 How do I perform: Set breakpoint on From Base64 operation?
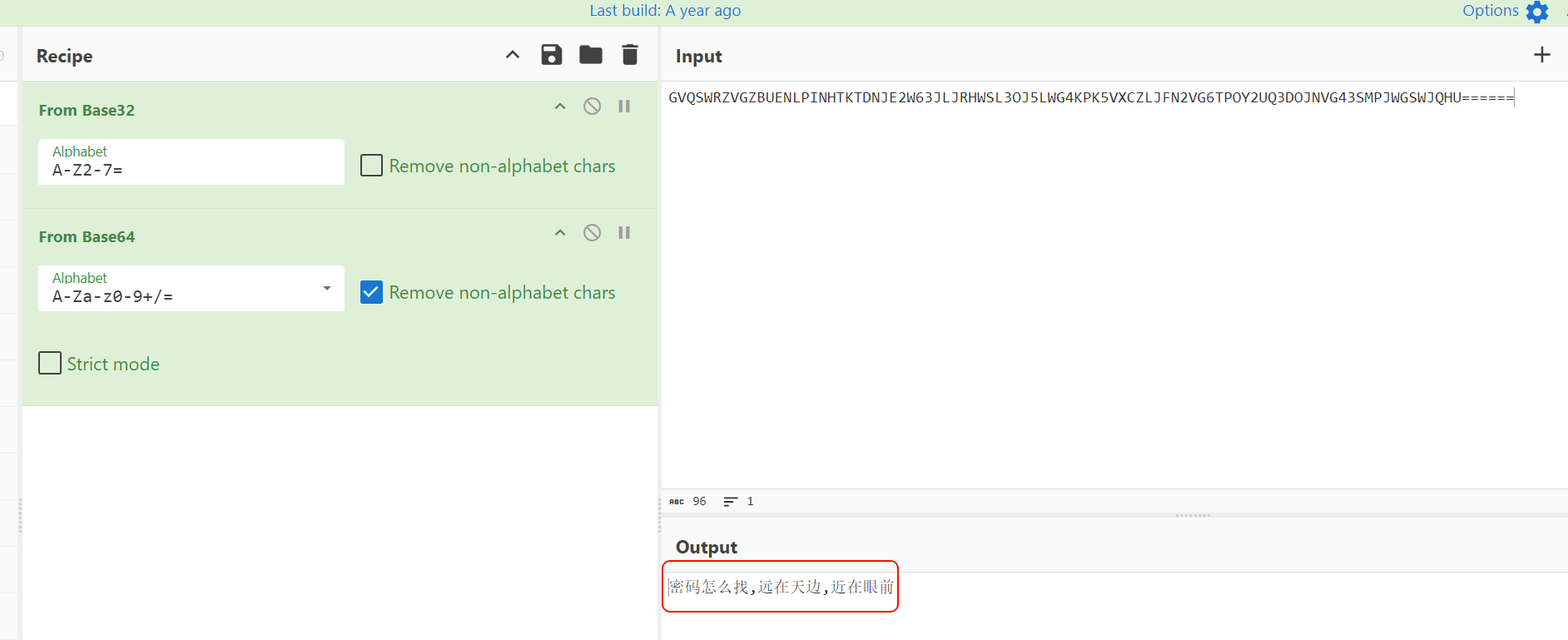point(624,233)
